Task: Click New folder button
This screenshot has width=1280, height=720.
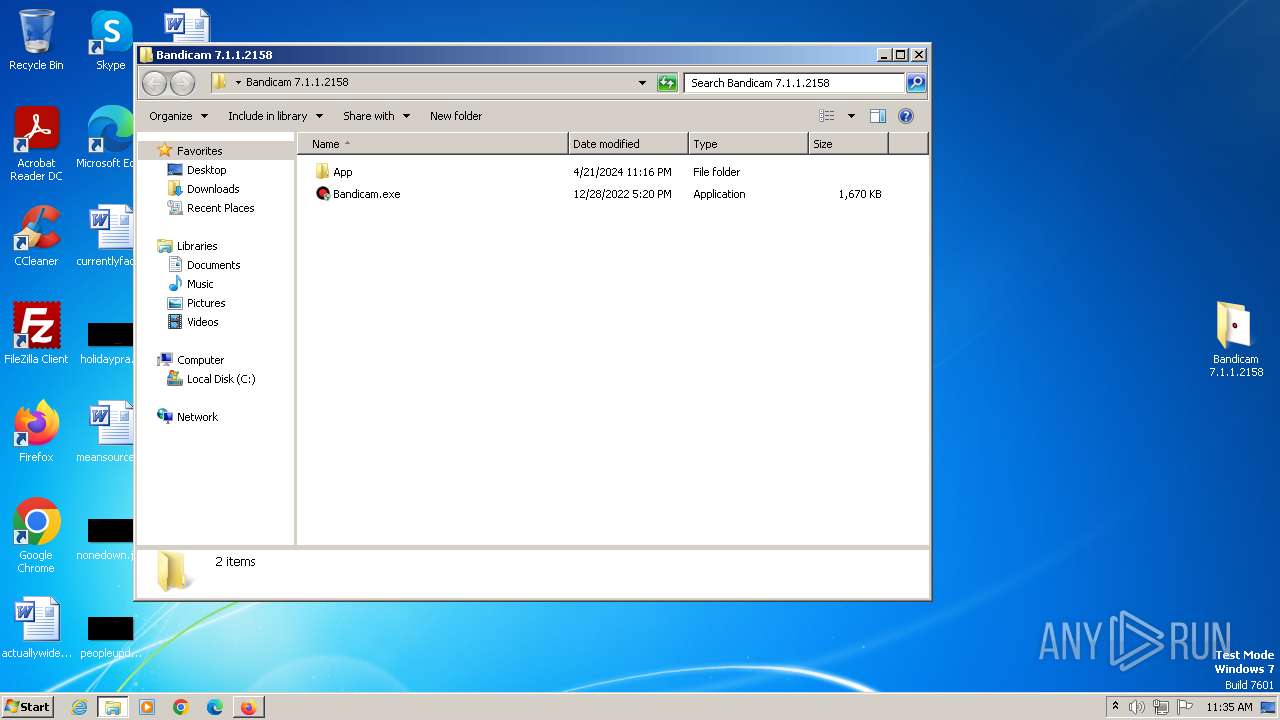Action: [456, 116]
